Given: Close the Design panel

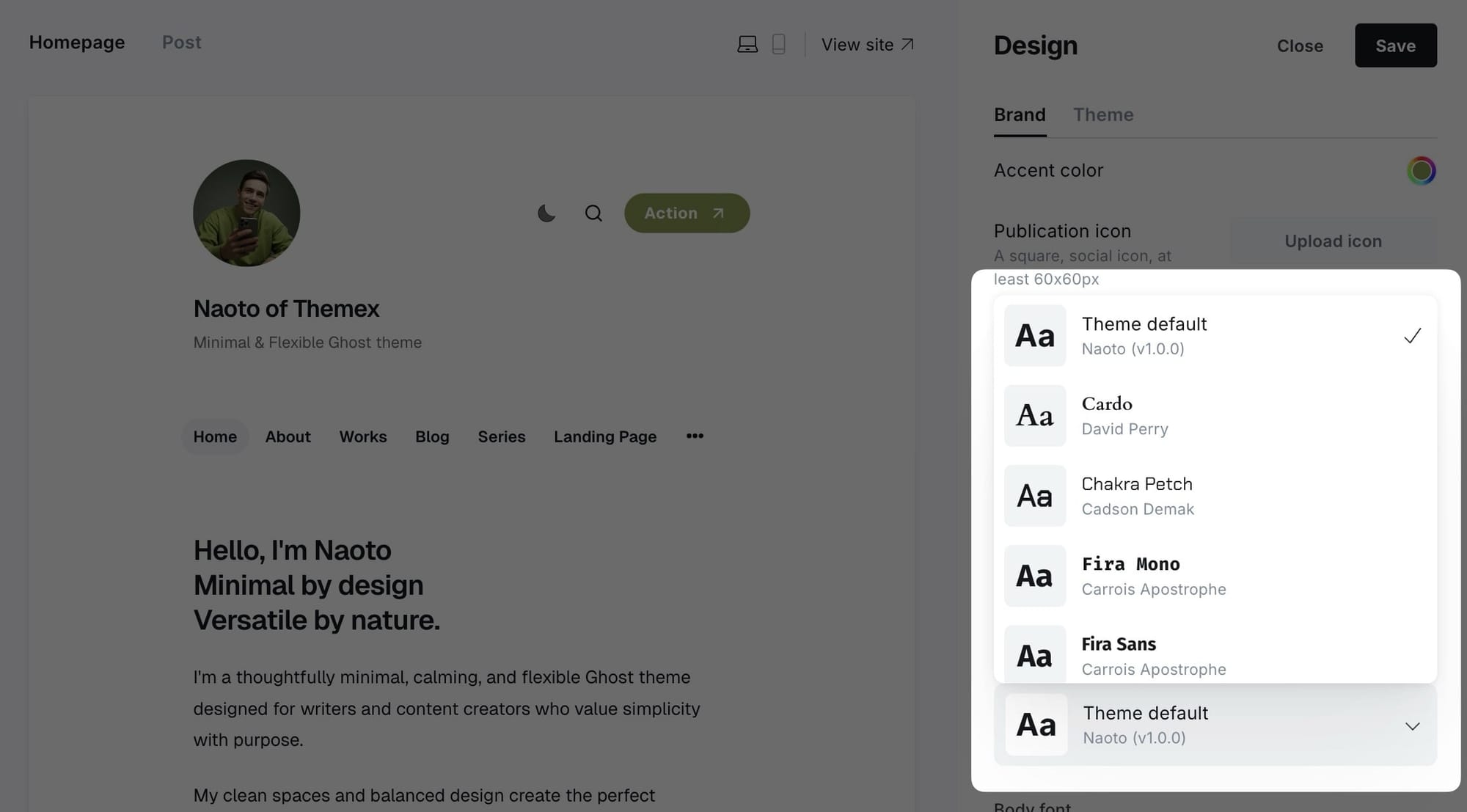Looking at the screenshot, I should [x=1300, y=45].
